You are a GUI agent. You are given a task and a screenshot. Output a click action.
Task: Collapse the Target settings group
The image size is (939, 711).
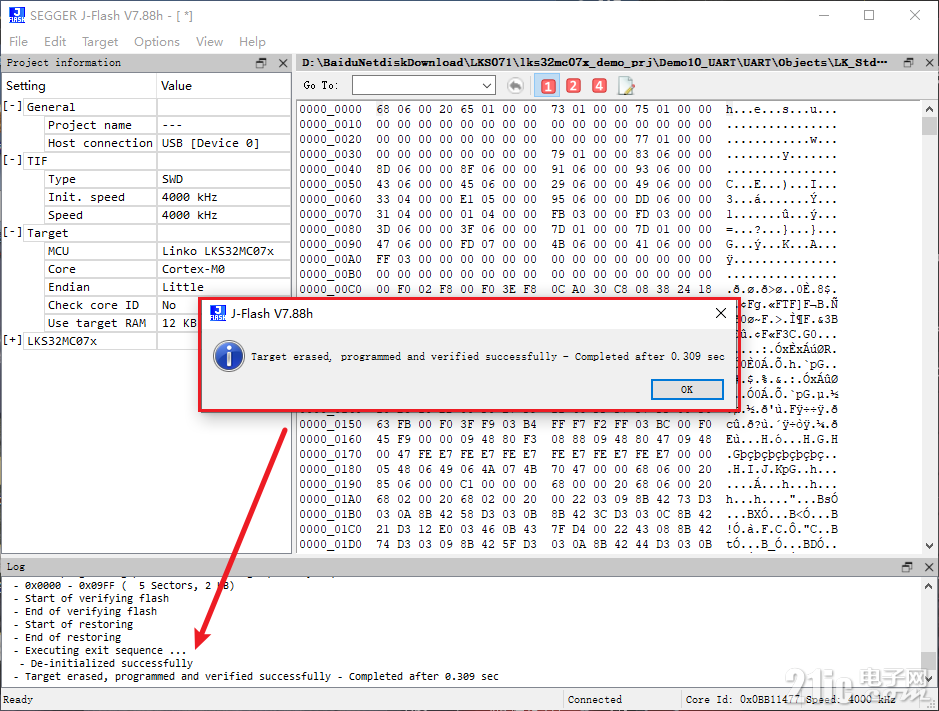[13, 232]
